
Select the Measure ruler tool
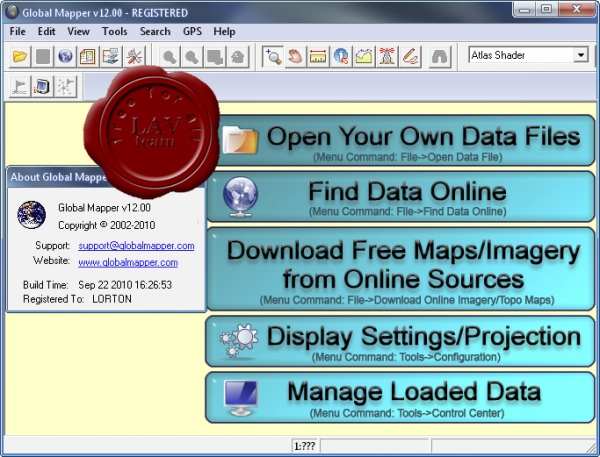318,57
